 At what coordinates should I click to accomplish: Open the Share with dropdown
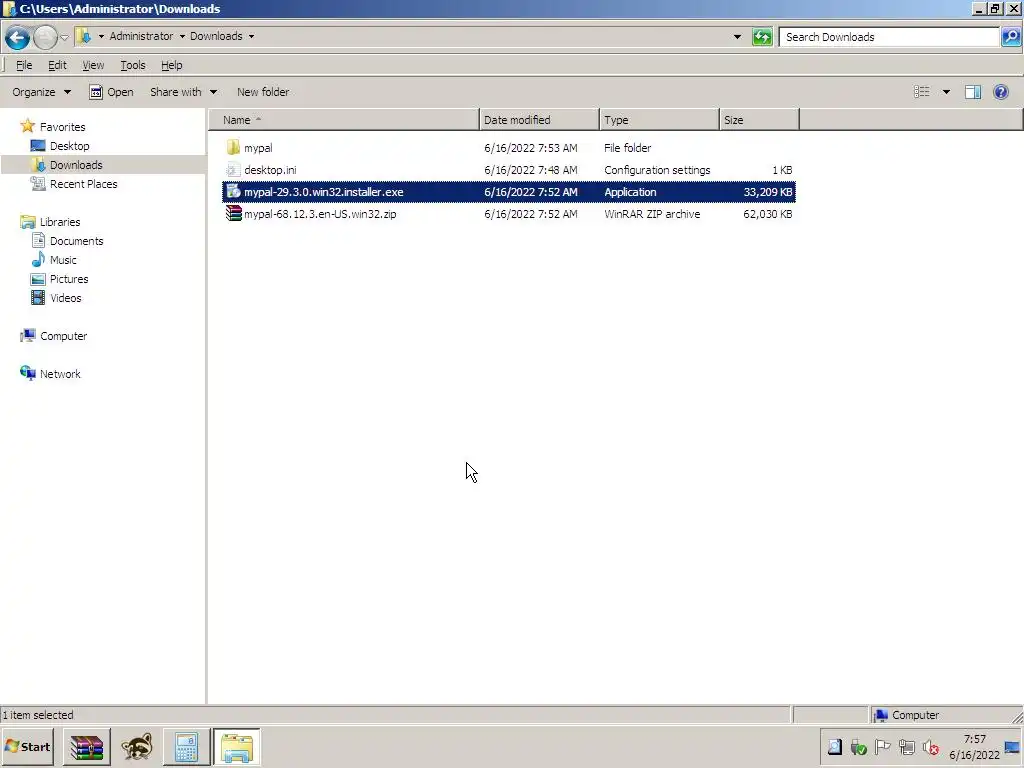(184, 92)
